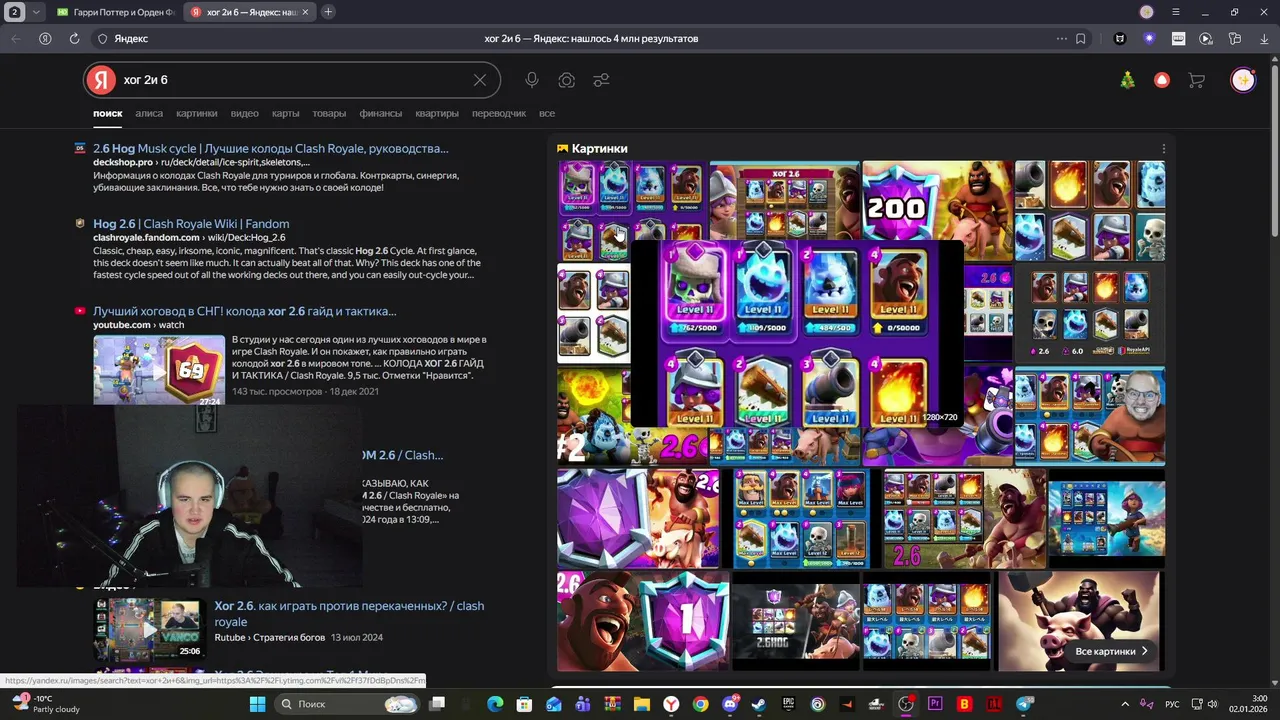Open the Windows Start menu
Screen dimensions: 1280x720
tap(257, 704)
